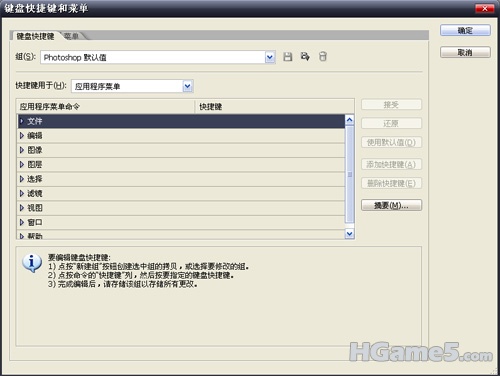Open the 摘要(M)... summary button
This screenshot has width=500, height=376.
pos(391,205)
